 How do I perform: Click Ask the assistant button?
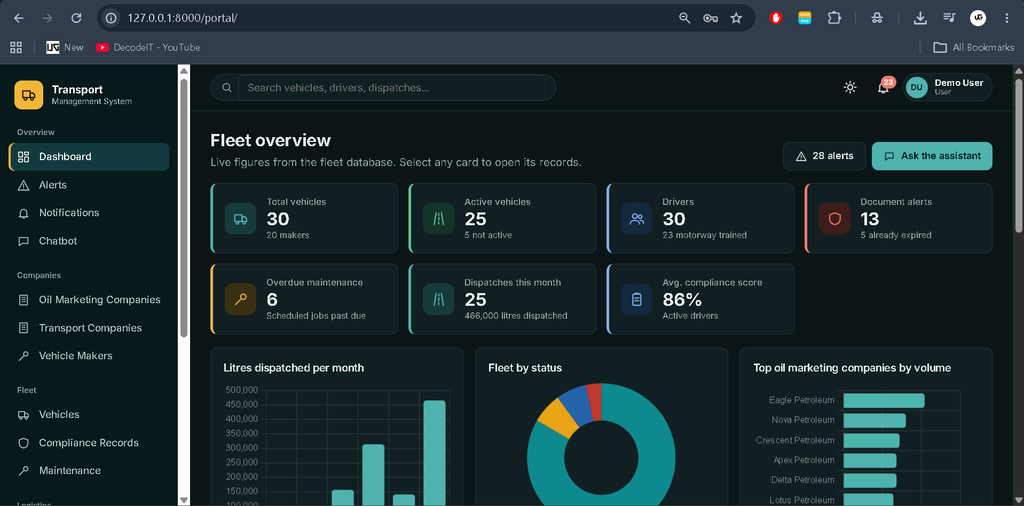tap(932, 156)
